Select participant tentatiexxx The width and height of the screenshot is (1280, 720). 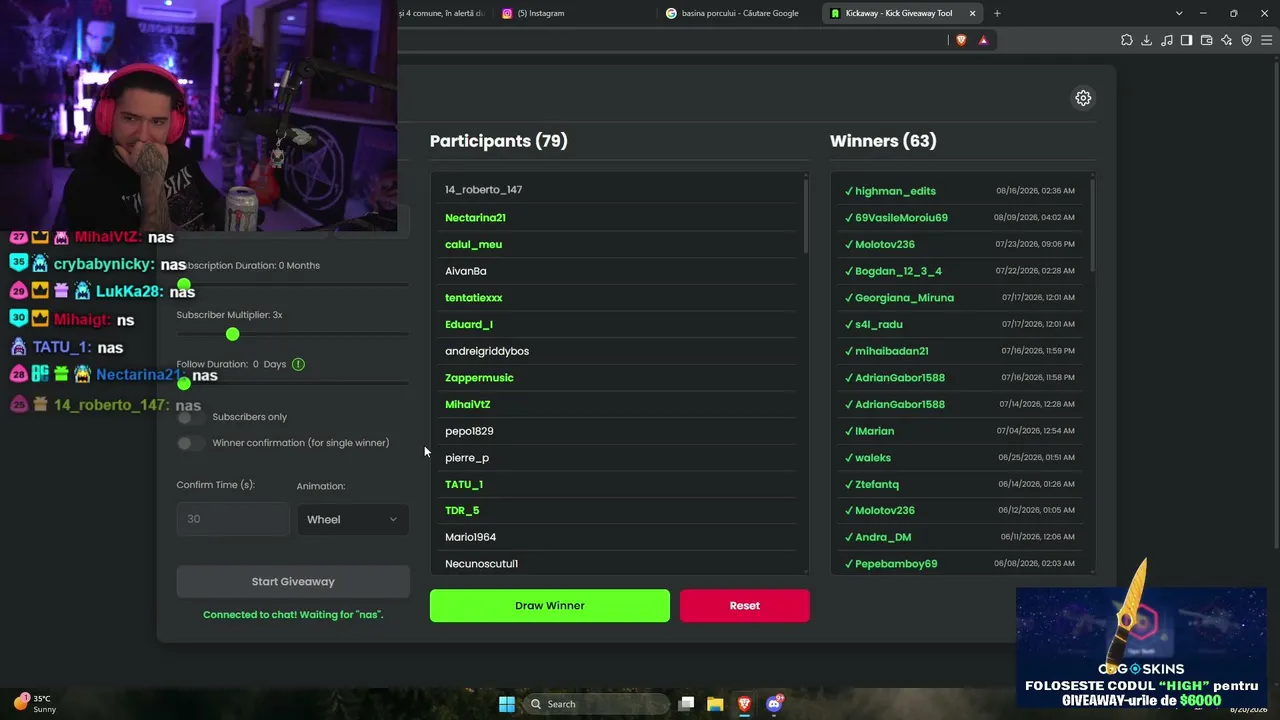(x=474, y=298)
